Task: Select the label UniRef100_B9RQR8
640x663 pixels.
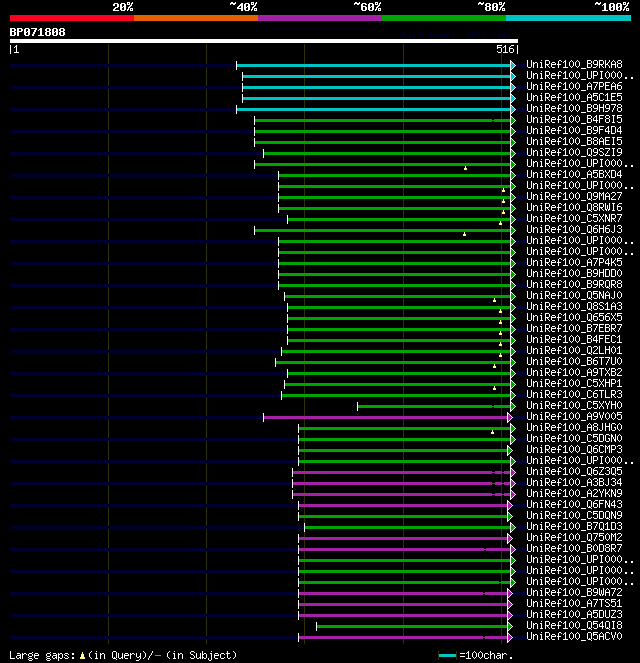Action: point(574,284)
